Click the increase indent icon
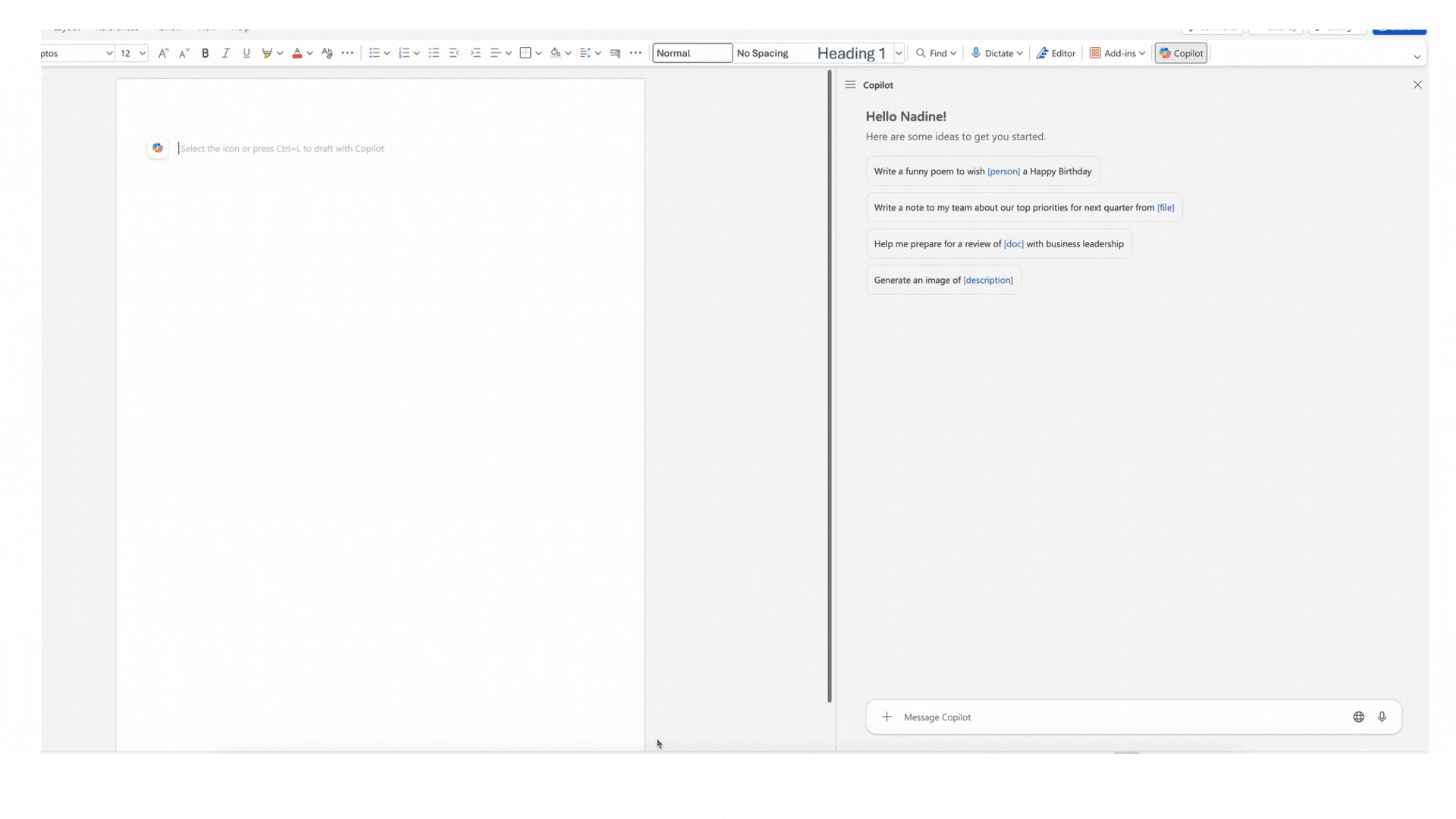This screenshot has width=1456, height=819. tap(475, 53)
